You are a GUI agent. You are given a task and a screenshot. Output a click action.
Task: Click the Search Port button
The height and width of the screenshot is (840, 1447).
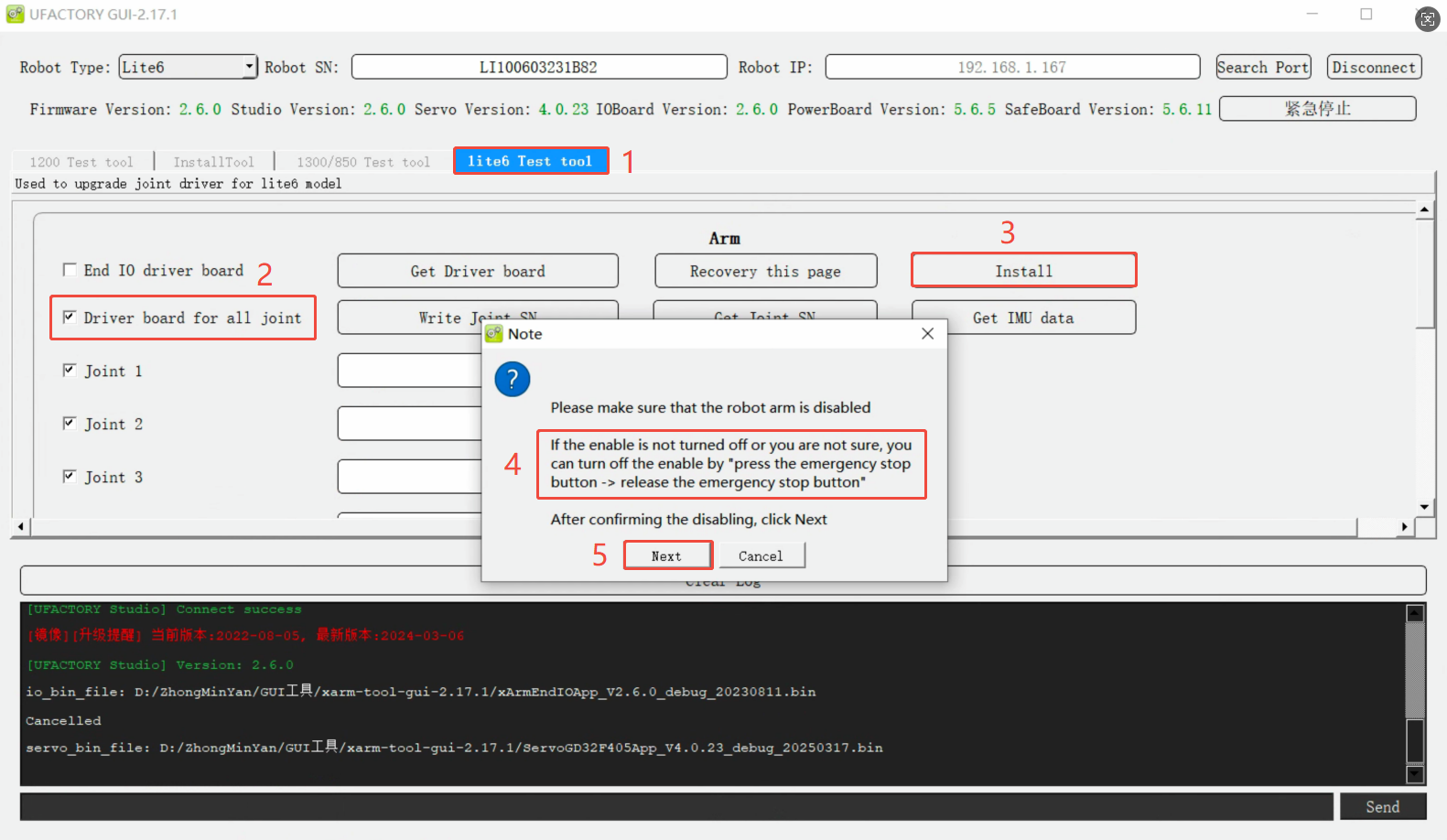[x=1263, y=67]
